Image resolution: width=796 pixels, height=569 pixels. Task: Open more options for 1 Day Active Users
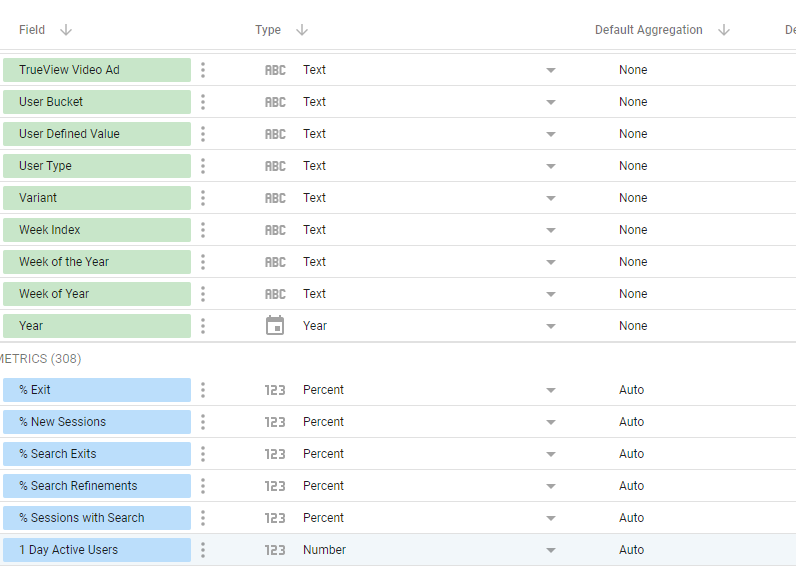pos(203,550)
